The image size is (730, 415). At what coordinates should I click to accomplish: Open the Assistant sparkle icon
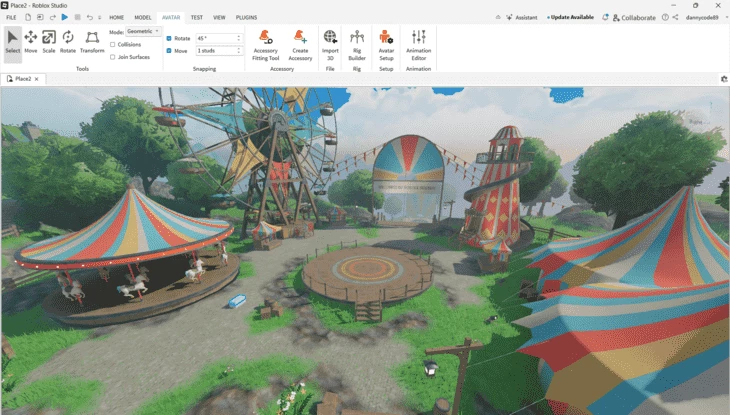509,17
